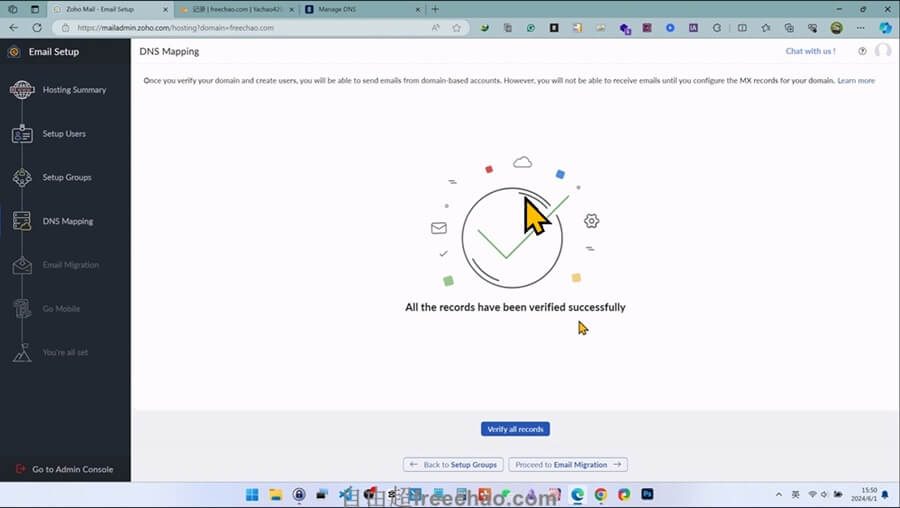The image size is (900, 508).
Task: Click the Setup Users sidebar icon
Action: (22, 134)
